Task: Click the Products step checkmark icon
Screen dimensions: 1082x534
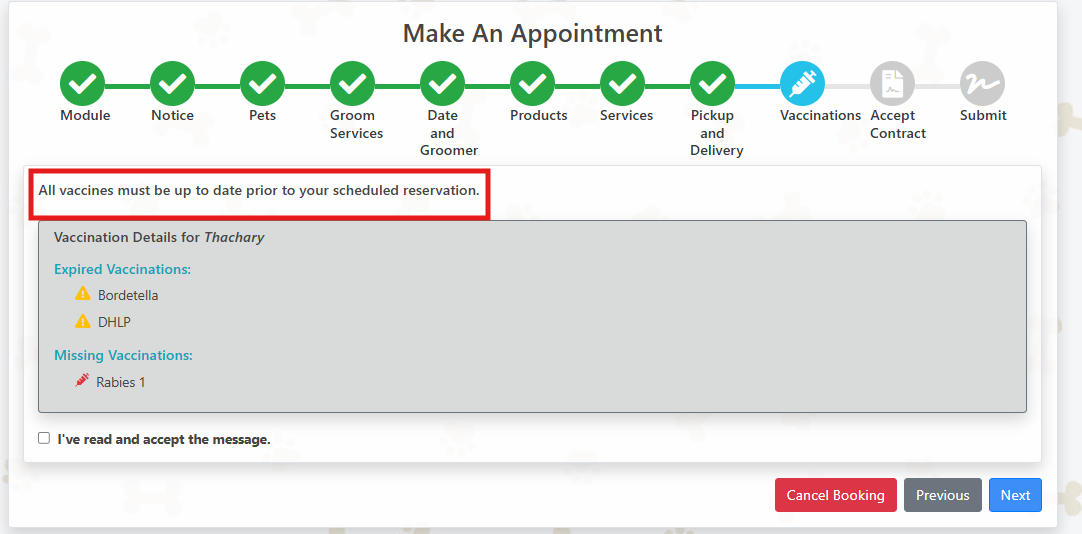Action: pos(533,84)
